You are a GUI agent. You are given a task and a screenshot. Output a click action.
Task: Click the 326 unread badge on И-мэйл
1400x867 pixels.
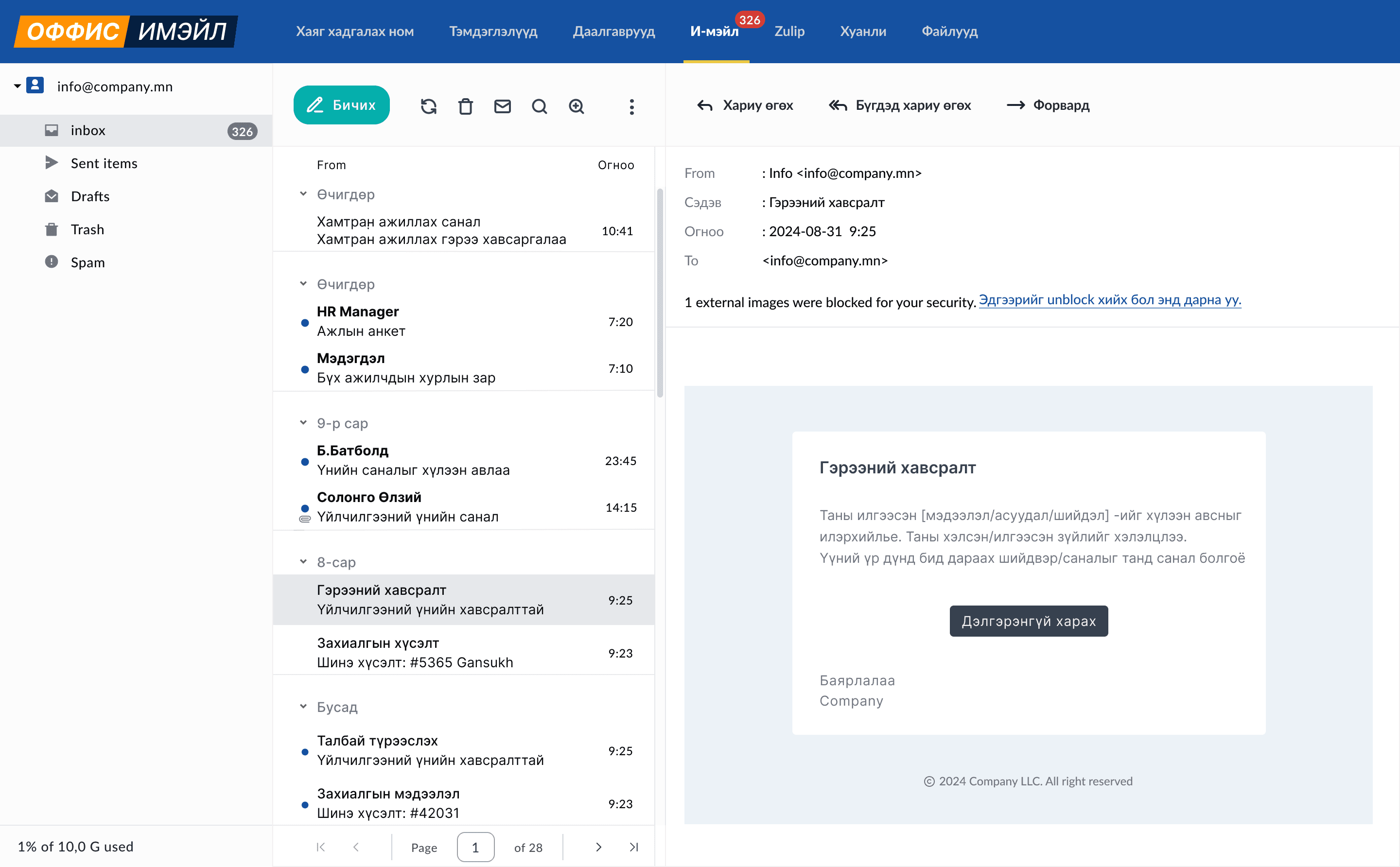click(749, 20)
